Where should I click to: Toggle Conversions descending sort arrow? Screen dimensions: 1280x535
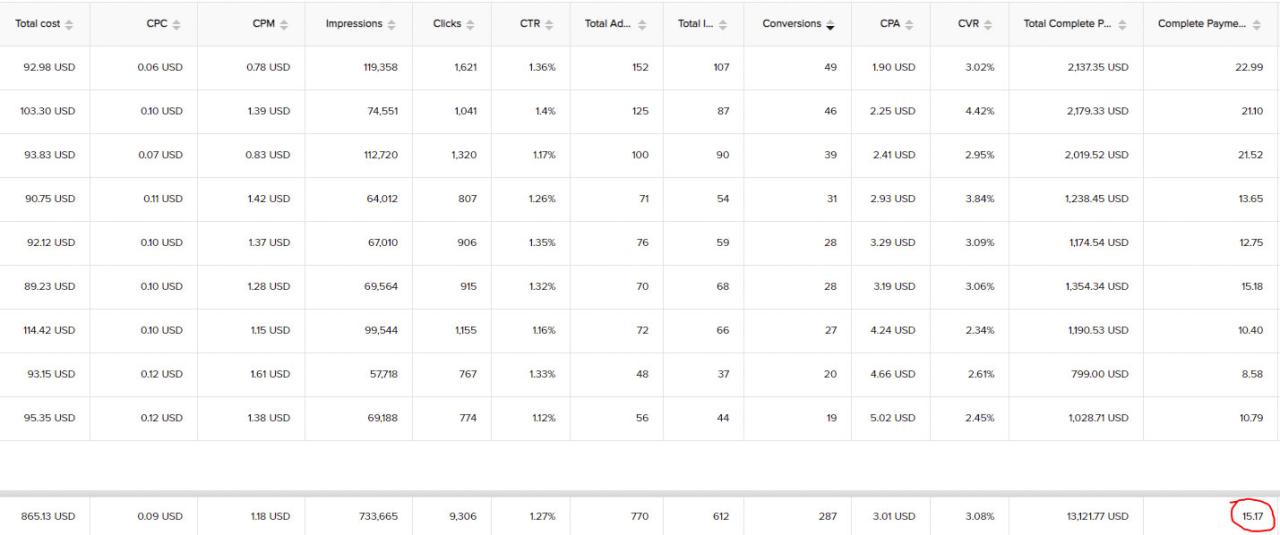[831, 23]
